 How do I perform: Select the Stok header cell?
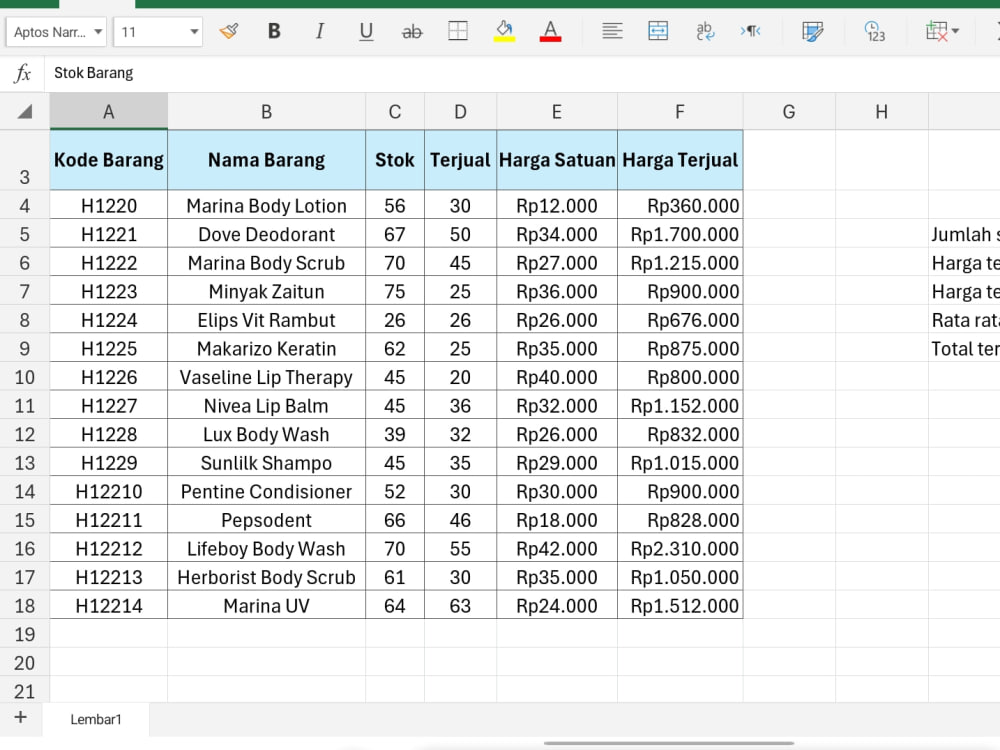(395, 160)
